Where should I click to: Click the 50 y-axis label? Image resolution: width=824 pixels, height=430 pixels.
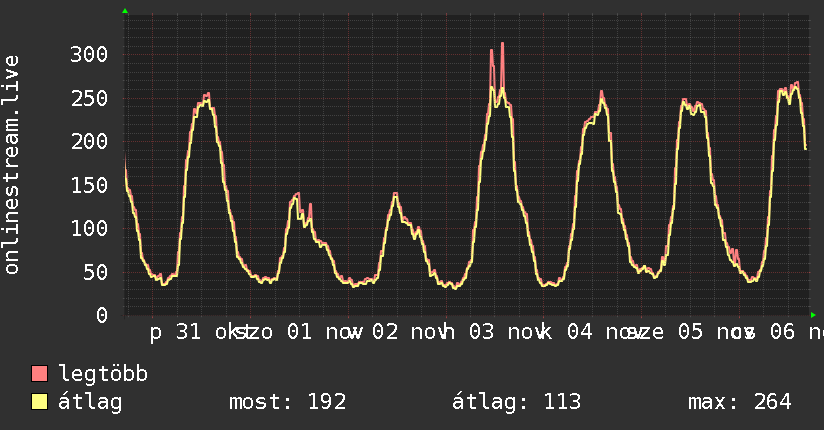click(x=94, y=272)
